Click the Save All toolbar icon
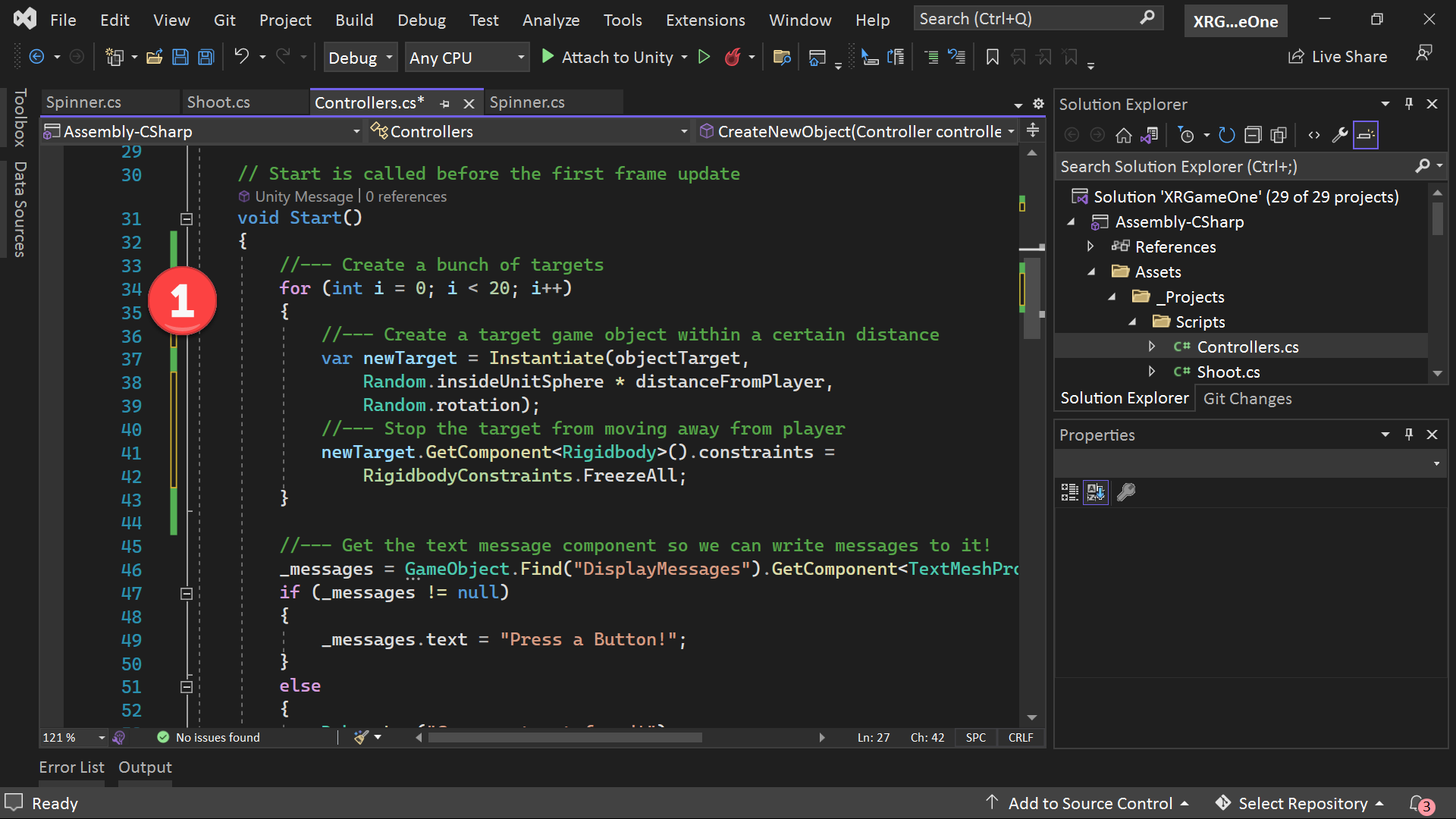 pos(206,57)
